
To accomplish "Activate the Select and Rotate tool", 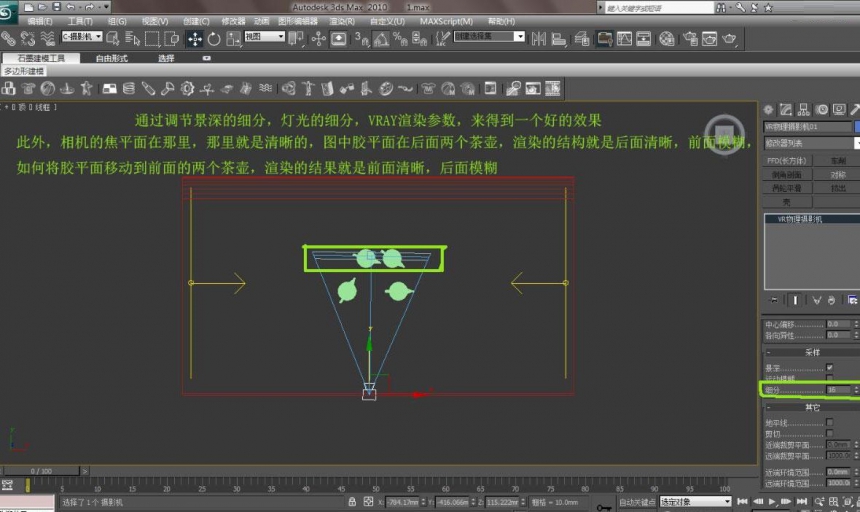I will tap(214, 39).
